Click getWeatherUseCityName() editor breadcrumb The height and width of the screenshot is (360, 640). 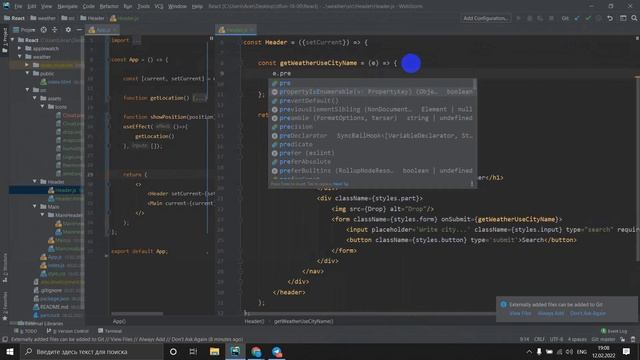[303, 322]
